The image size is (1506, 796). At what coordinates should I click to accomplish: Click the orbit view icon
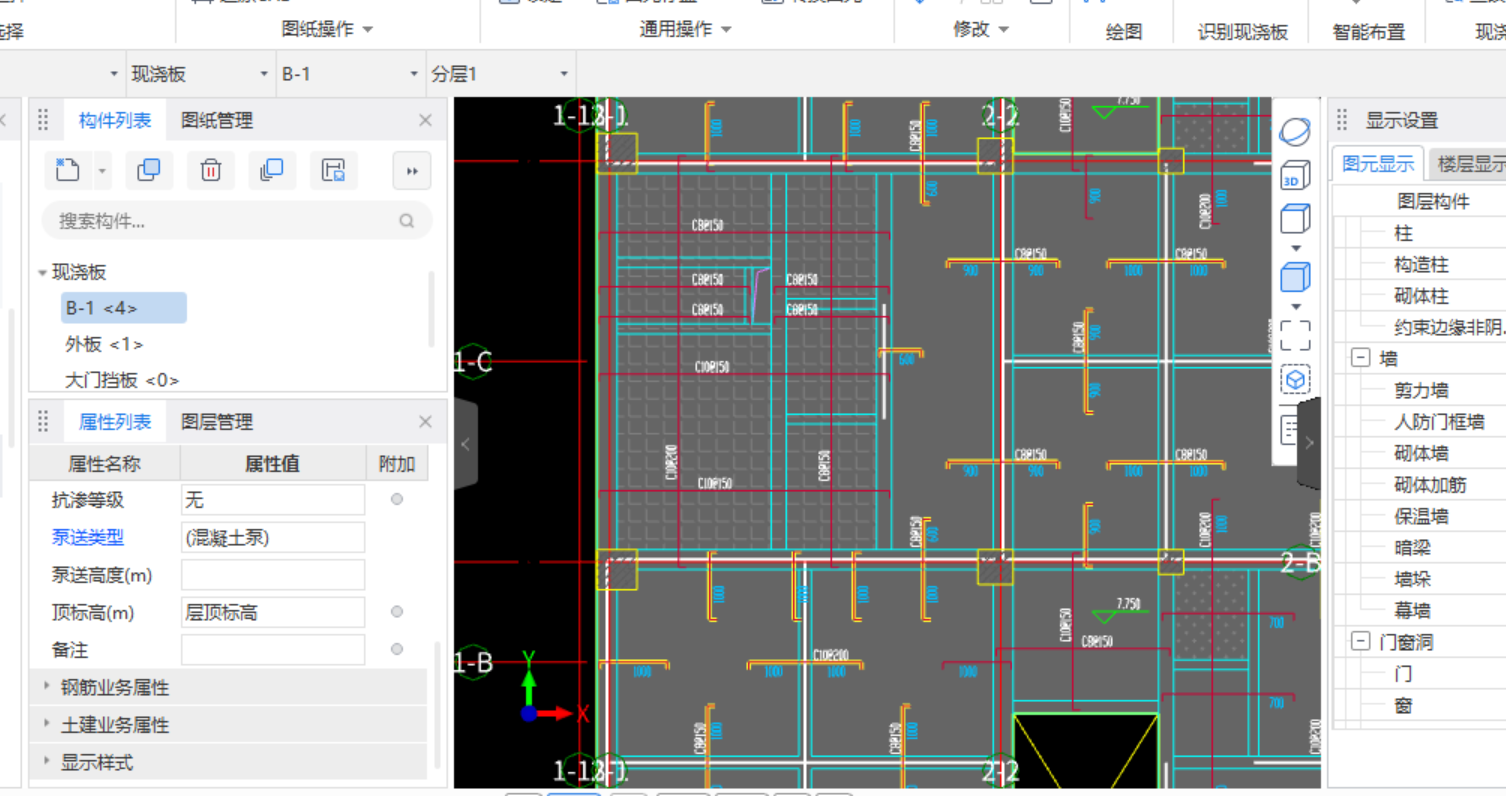click(x=1295, y=131)
